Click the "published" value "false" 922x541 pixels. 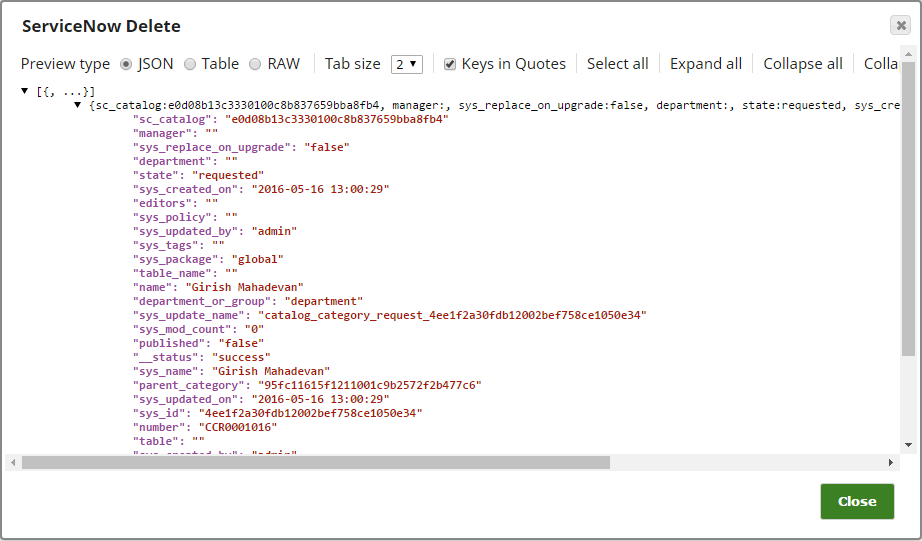(x=241, y=343)
